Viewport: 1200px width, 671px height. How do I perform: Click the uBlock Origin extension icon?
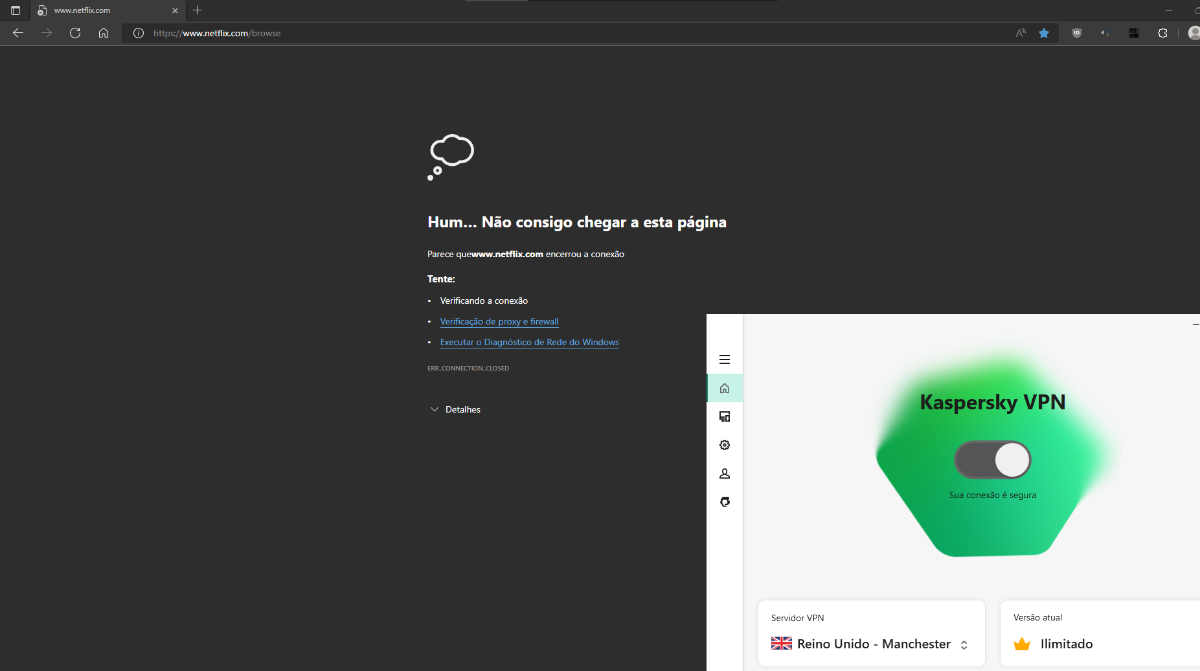1077,33
